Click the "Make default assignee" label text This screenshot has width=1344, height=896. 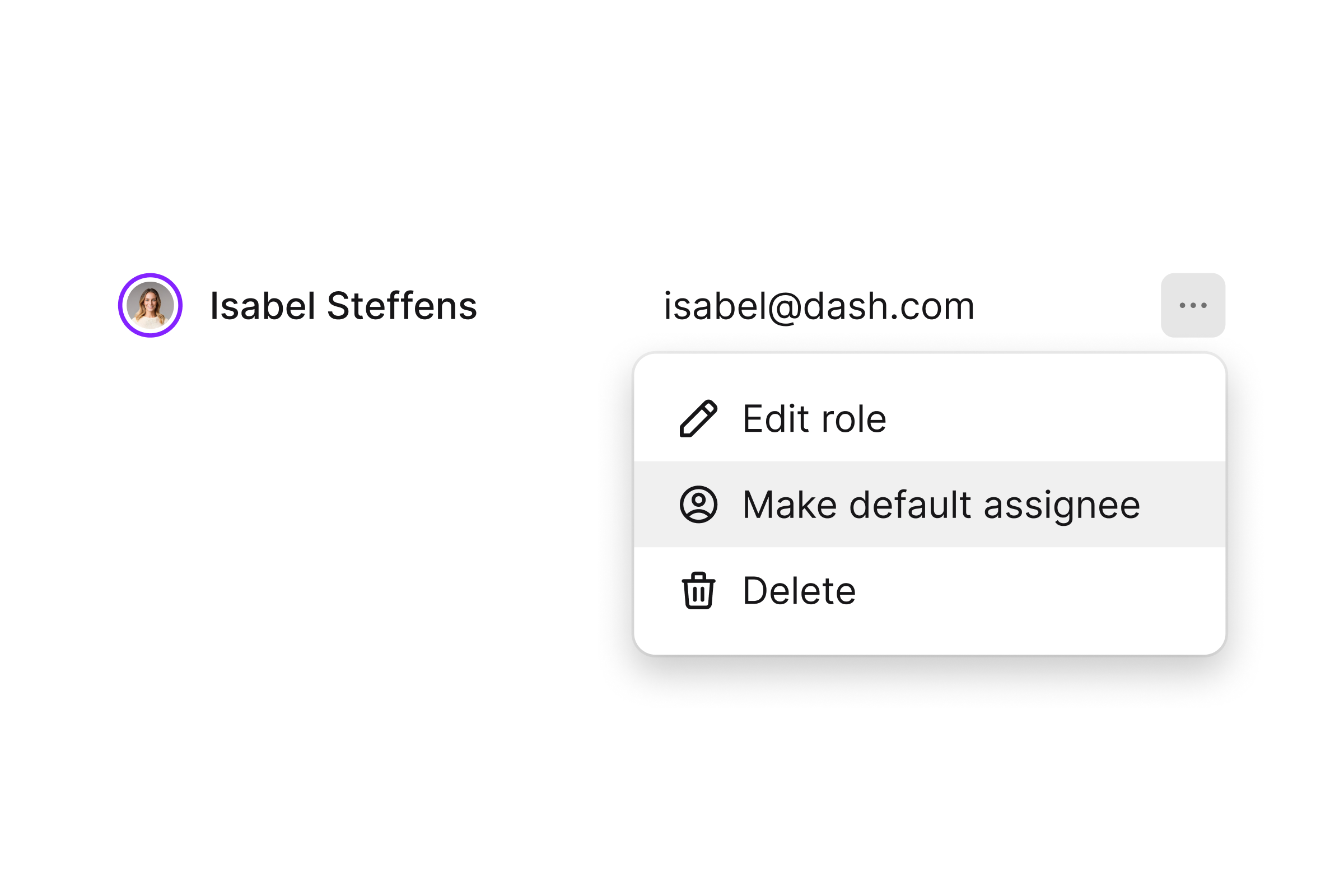click(941, 505)
